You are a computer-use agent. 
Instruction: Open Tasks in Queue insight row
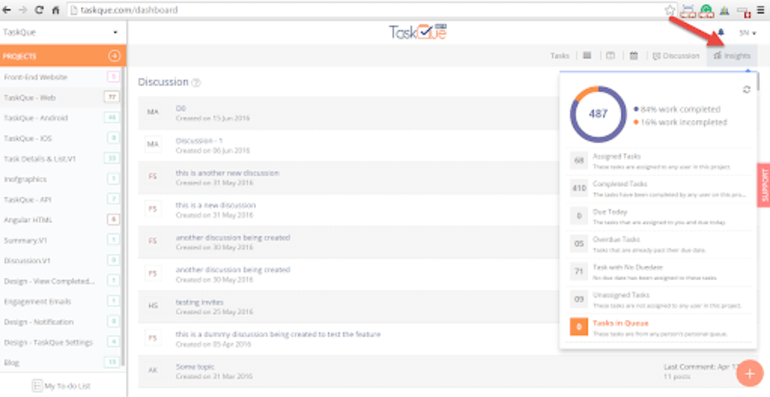(x=659, y=327)
